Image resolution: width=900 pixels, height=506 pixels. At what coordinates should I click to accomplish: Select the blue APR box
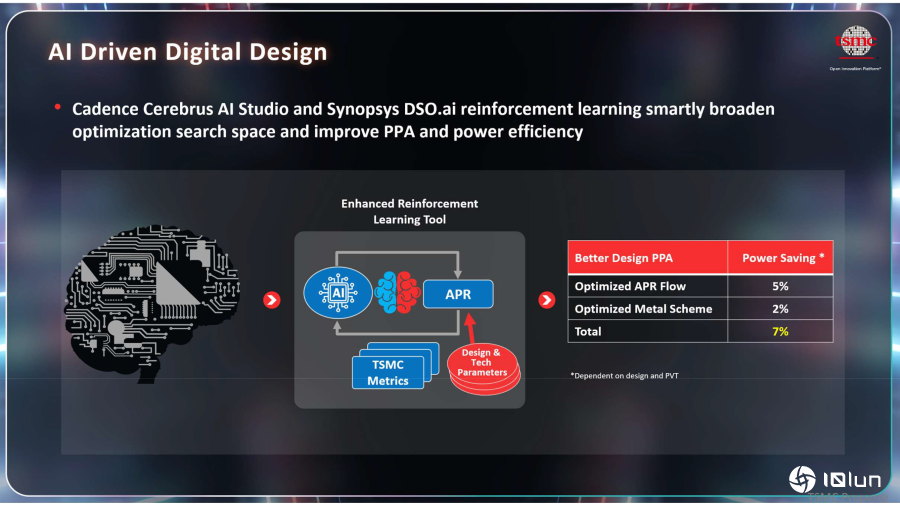[x=458, y=295]
